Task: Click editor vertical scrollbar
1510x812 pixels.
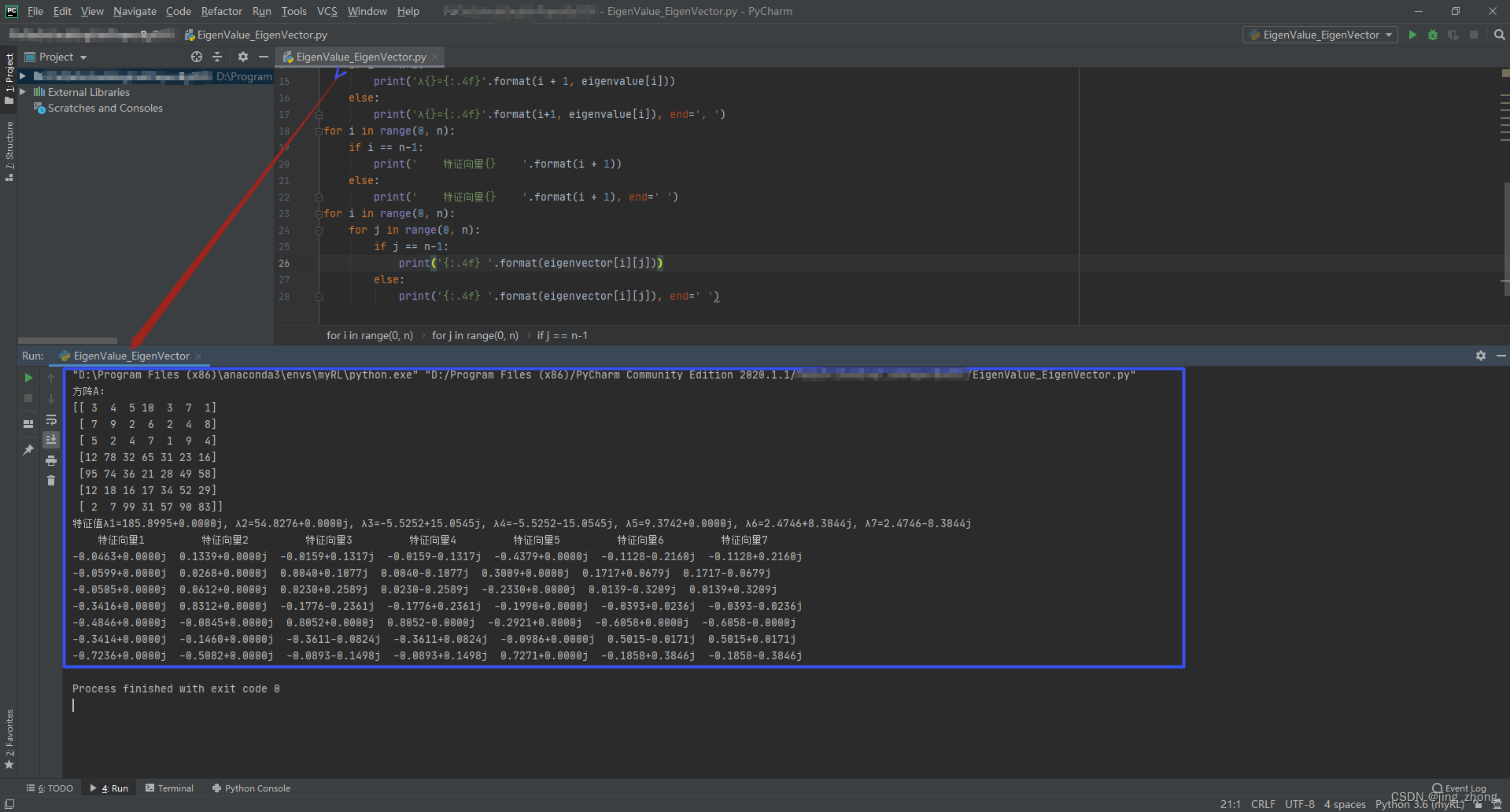Action: [1506, 240]
